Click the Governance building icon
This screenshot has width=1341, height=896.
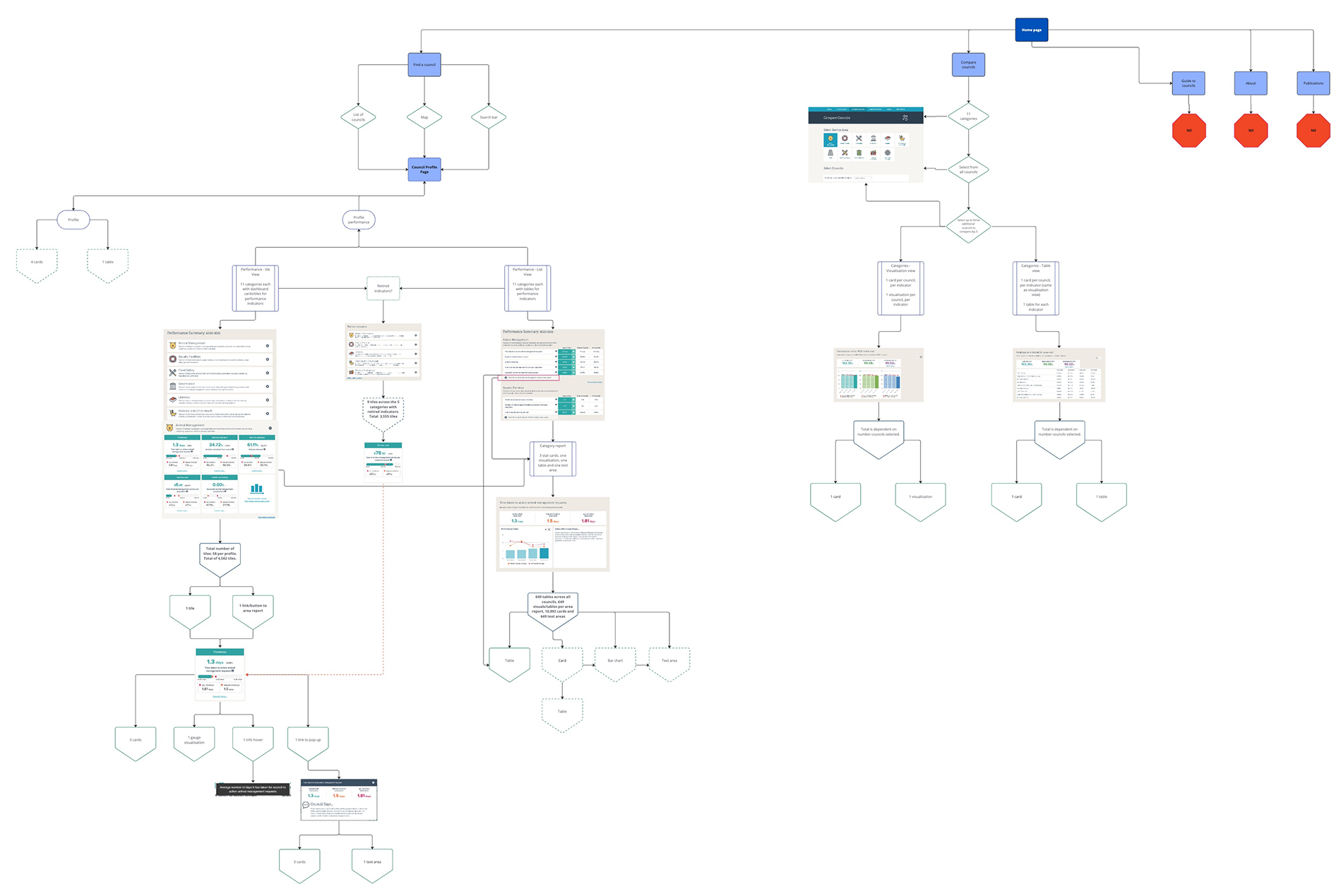172,386
